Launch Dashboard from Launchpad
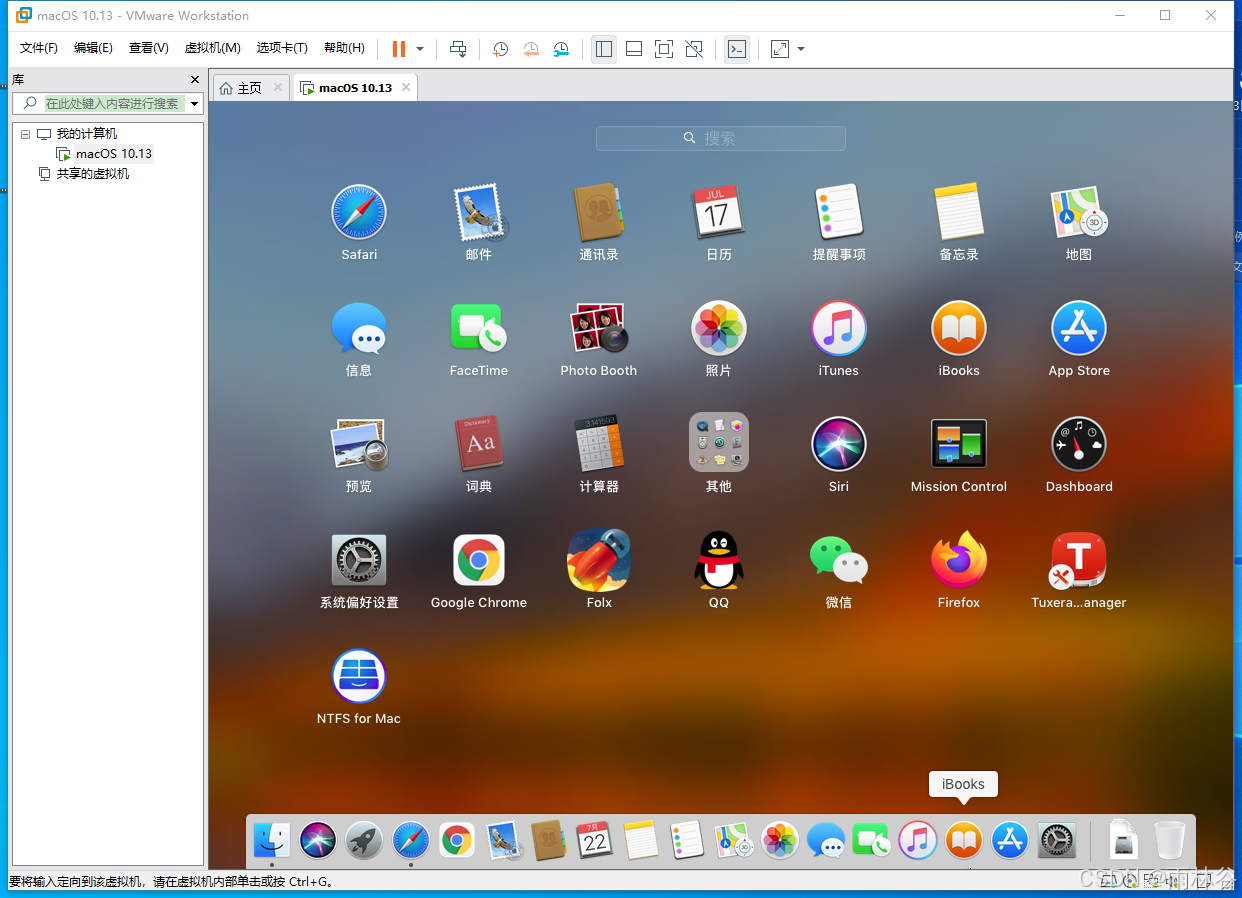The image size is (1242, 898). [x=1079, y=444]
